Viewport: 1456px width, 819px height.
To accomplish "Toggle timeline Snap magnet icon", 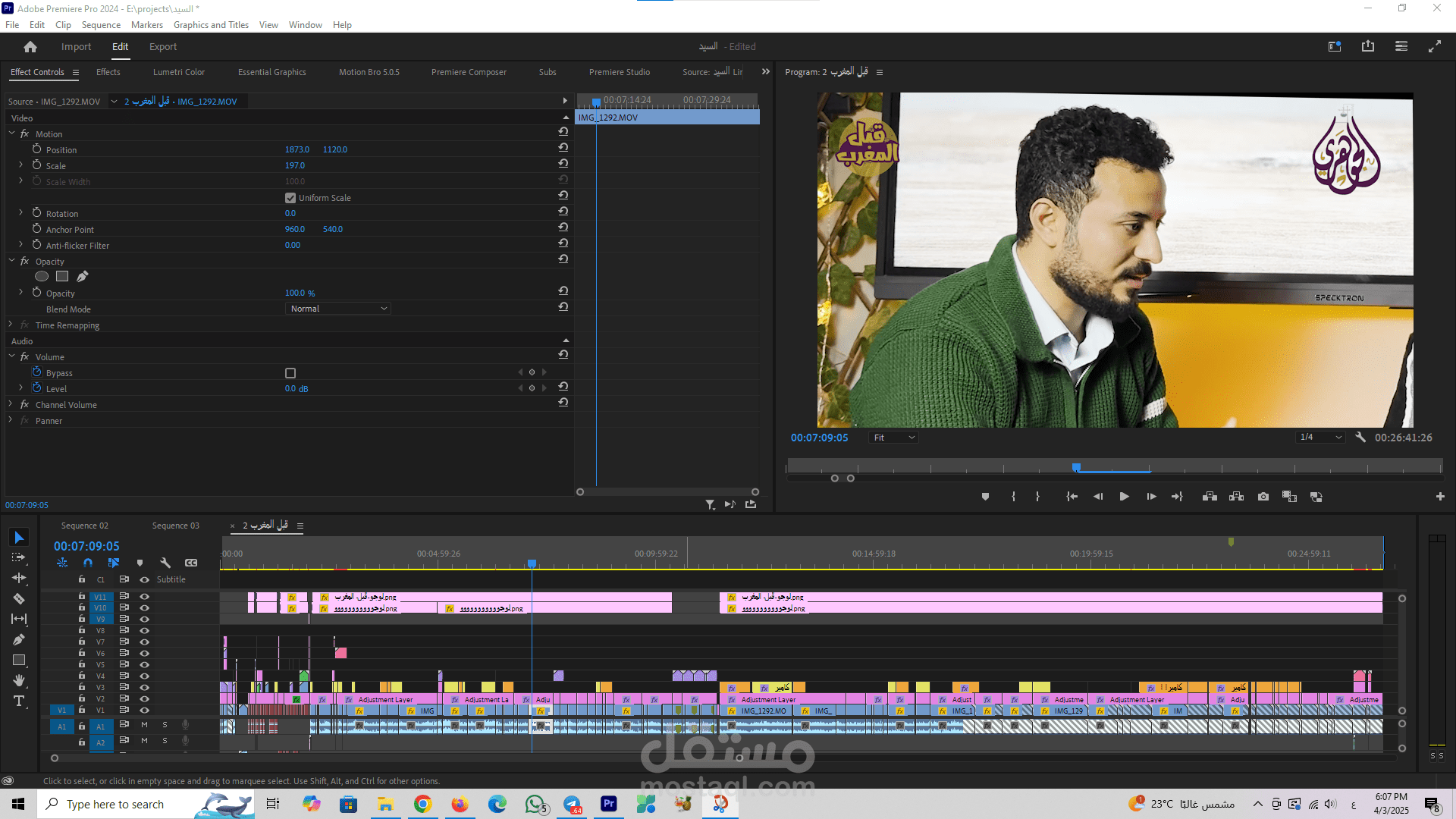I will 88,563.
